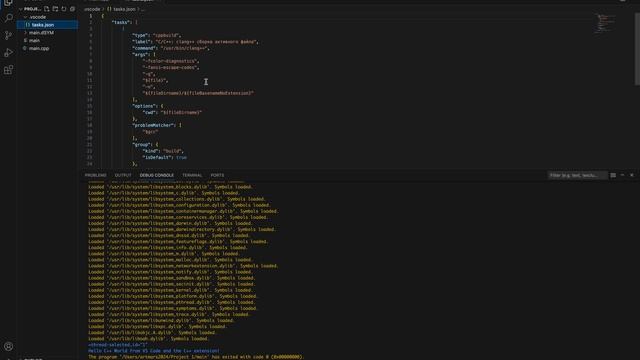Click the .vscode breadcrumb segment

click(92, 9)
